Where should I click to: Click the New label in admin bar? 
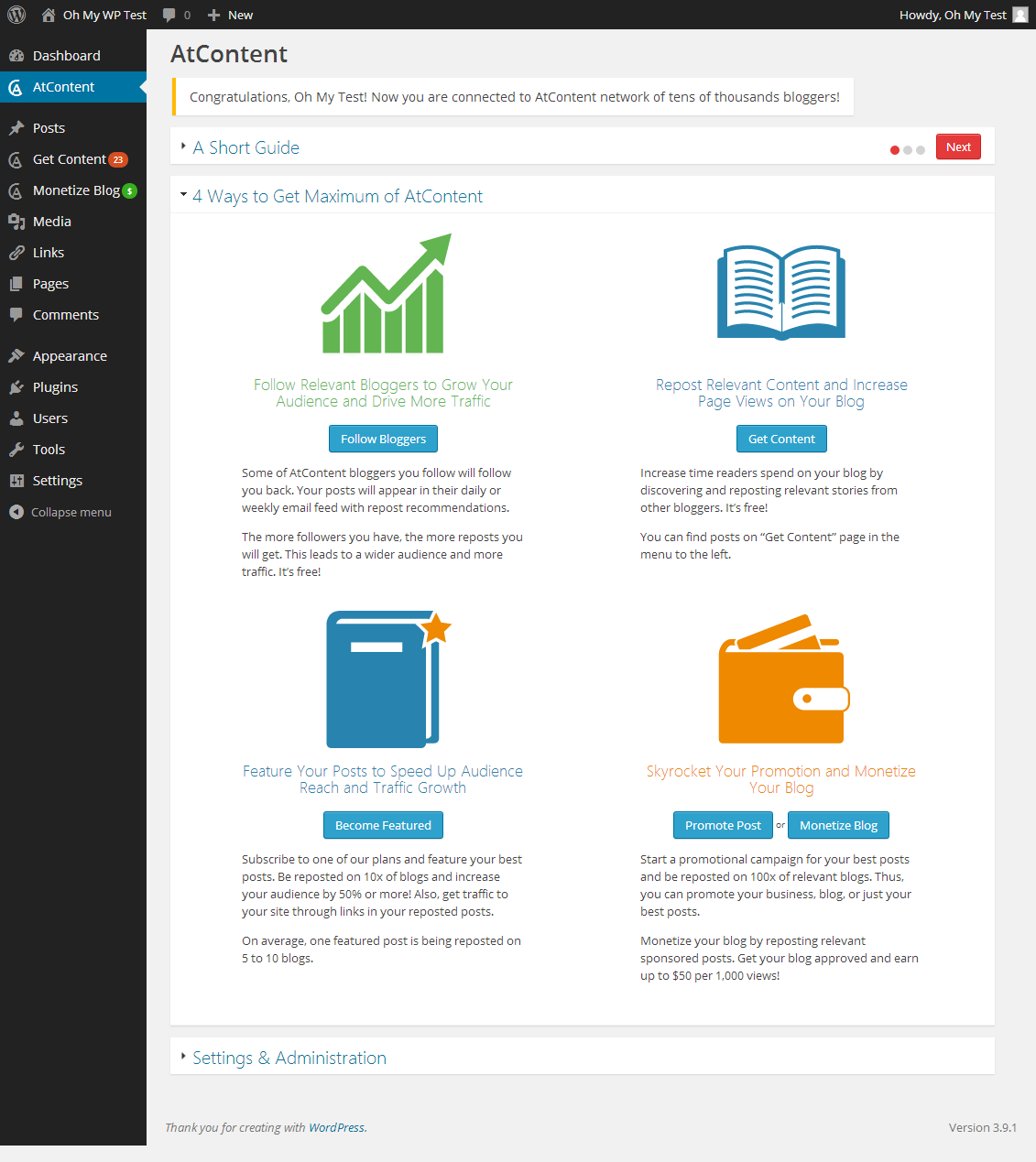pos(240,15)
